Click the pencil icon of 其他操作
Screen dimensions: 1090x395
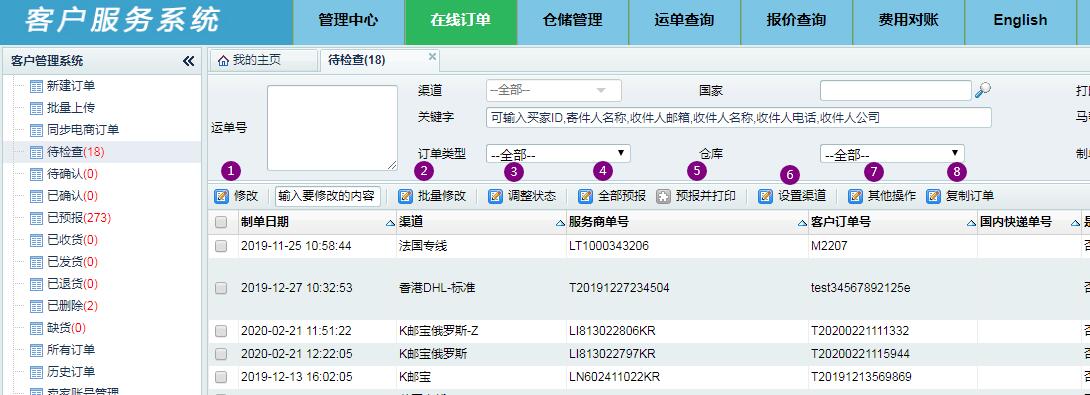[x=855, y=196]
